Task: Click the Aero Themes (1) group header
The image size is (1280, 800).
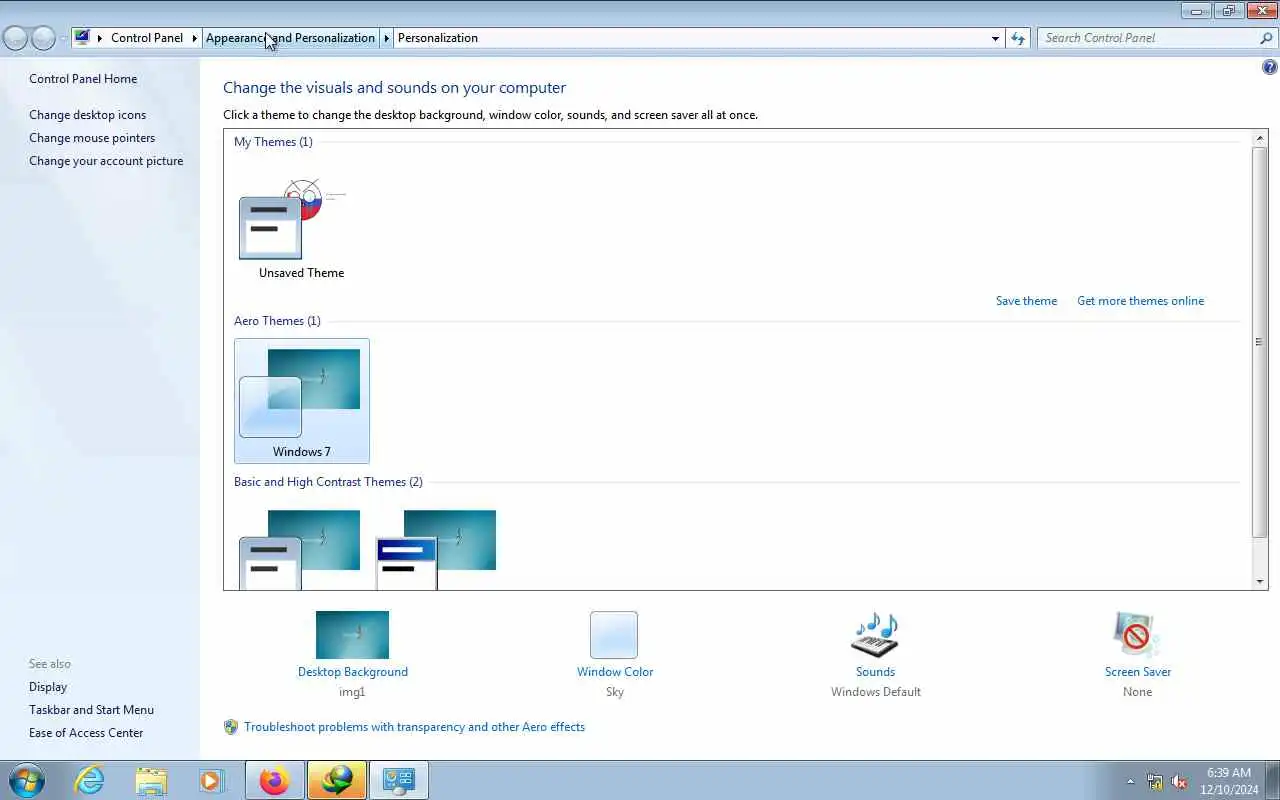Action: (x=277, y=321)
